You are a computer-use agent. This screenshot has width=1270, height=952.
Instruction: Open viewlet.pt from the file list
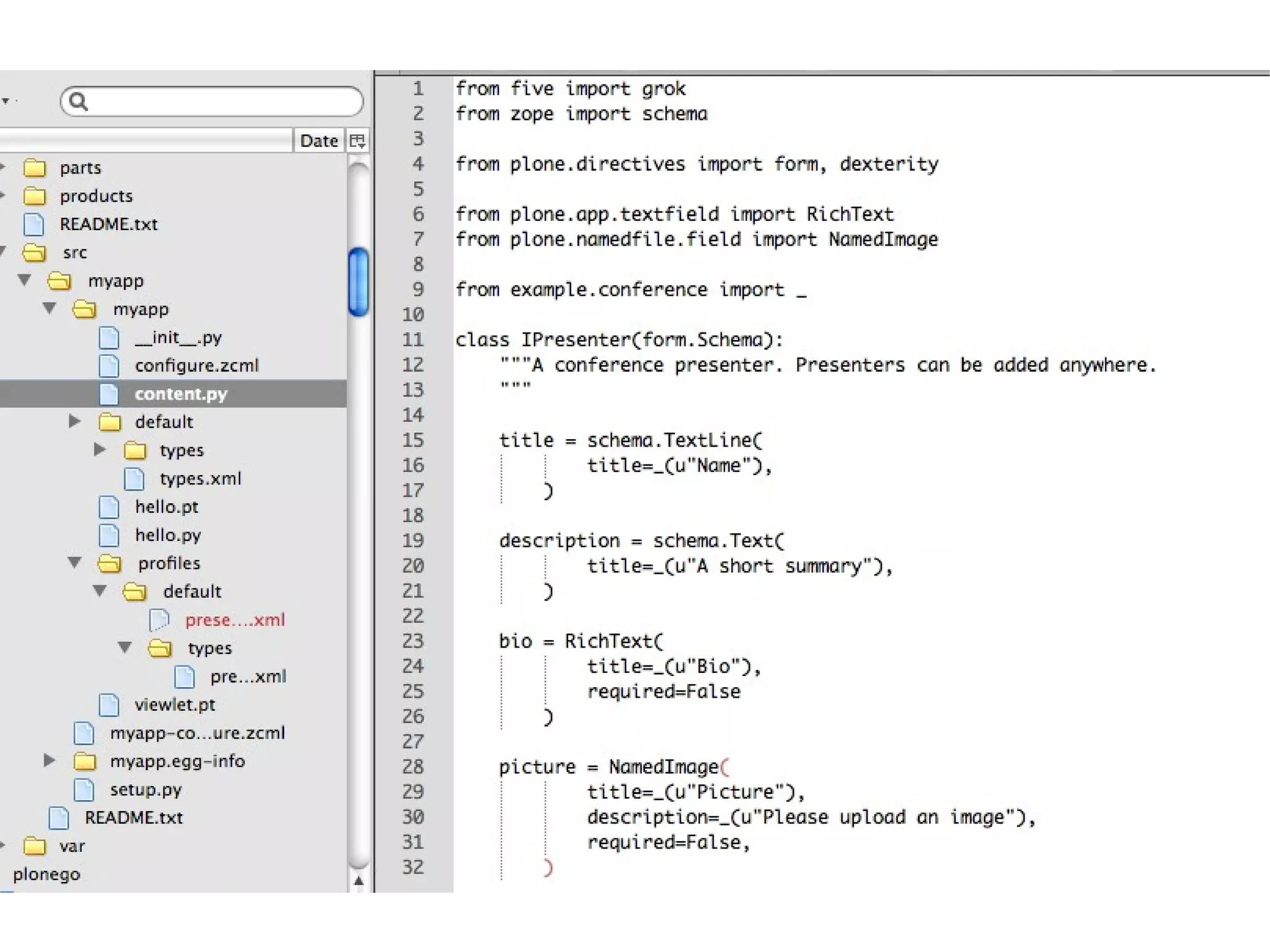coord(175,705)
